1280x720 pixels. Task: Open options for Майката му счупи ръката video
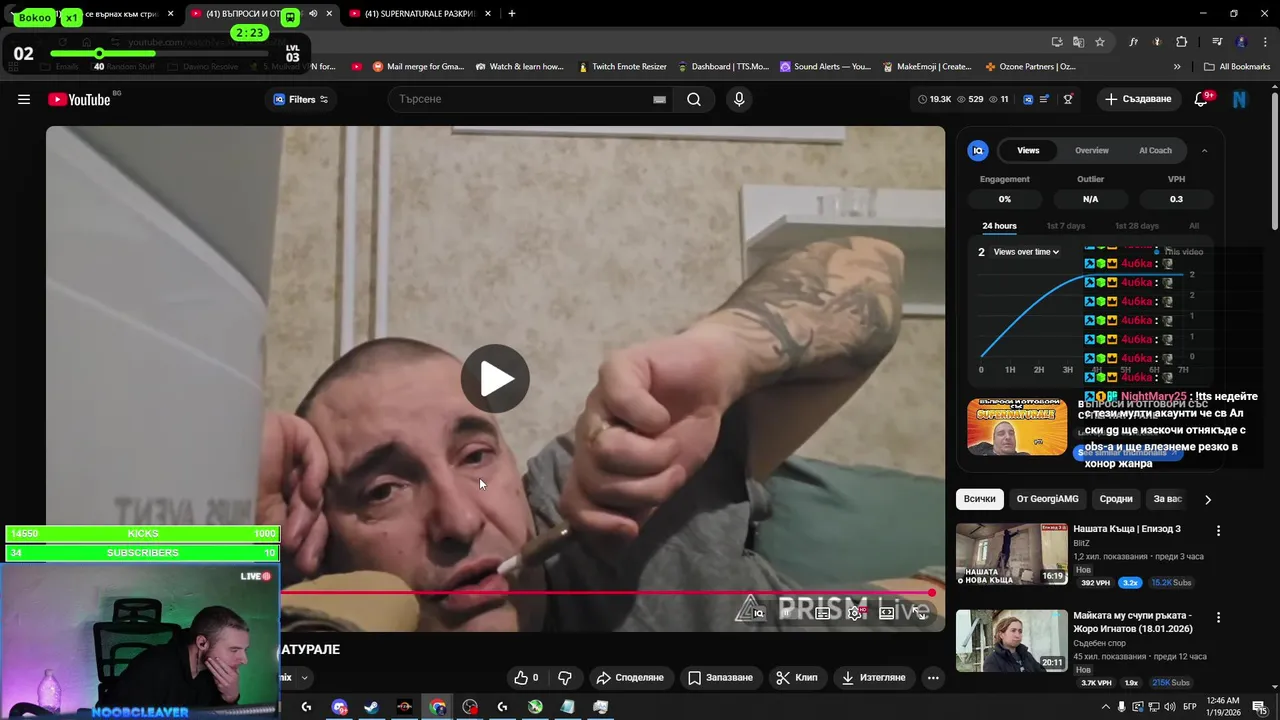click(x=1218, y=617)
